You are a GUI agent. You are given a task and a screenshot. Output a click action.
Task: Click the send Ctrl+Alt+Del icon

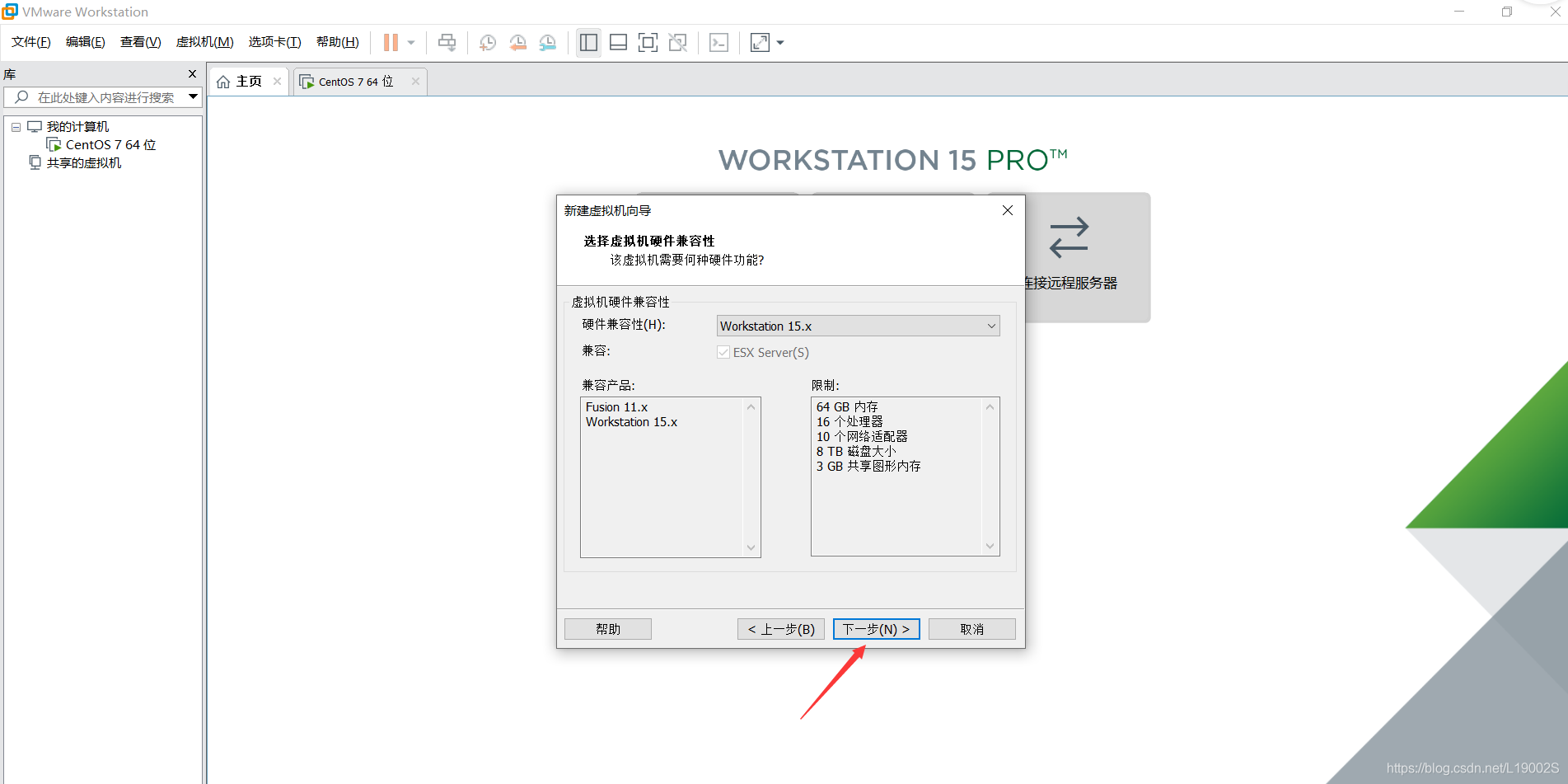pyautogui.click(x=447, y=42)
